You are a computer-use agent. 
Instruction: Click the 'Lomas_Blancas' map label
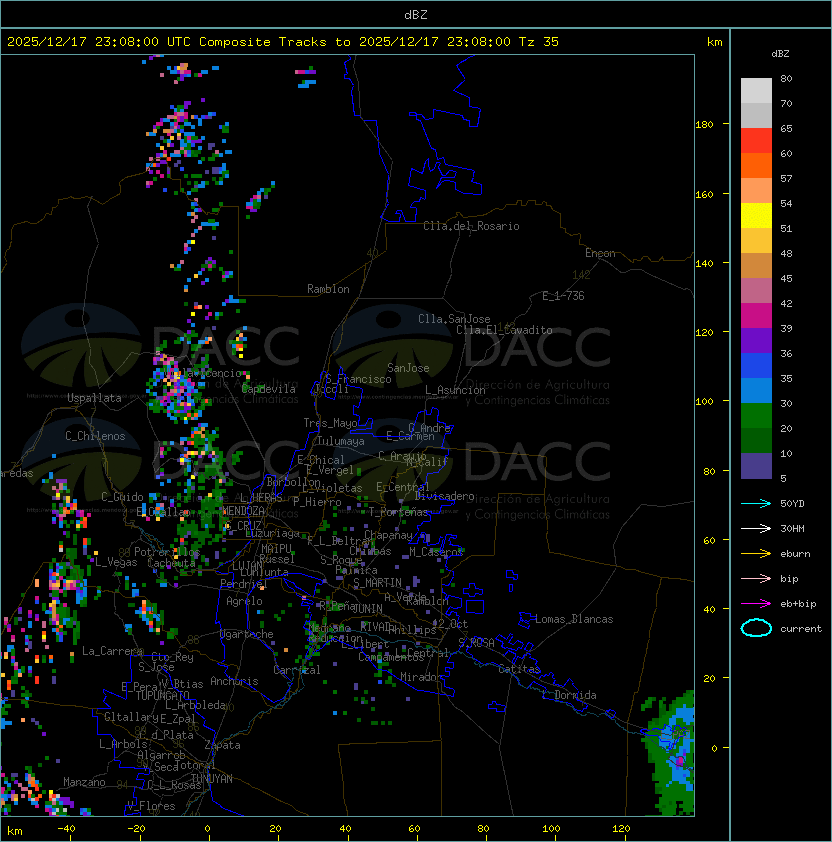click(574, 619)
